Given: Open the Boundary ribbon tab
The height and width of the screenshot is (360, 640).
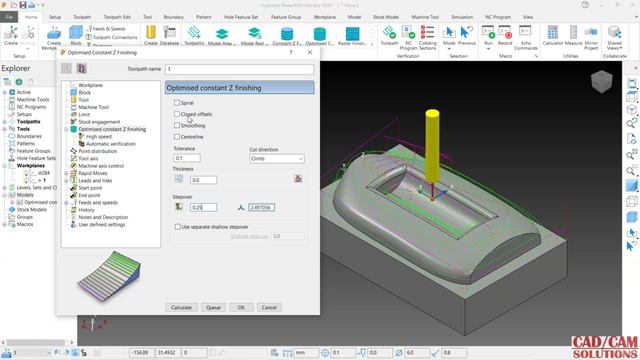Looking at the screenshot, I should coord(173,17).
